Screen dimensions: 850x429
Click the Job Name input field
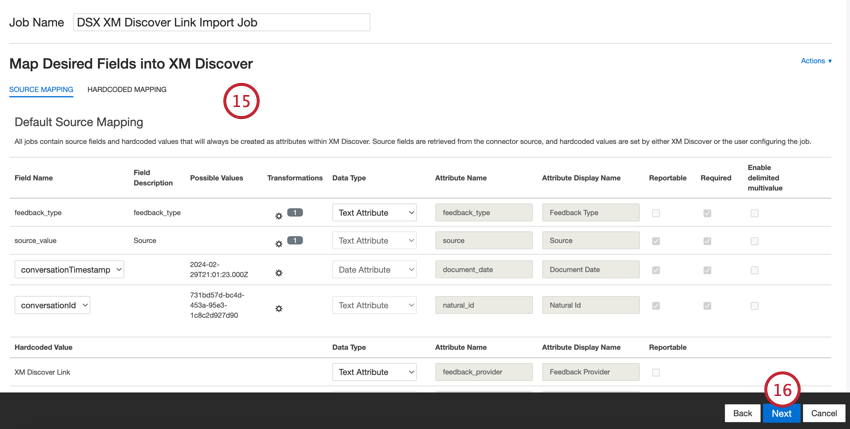[x=221, y=22]
